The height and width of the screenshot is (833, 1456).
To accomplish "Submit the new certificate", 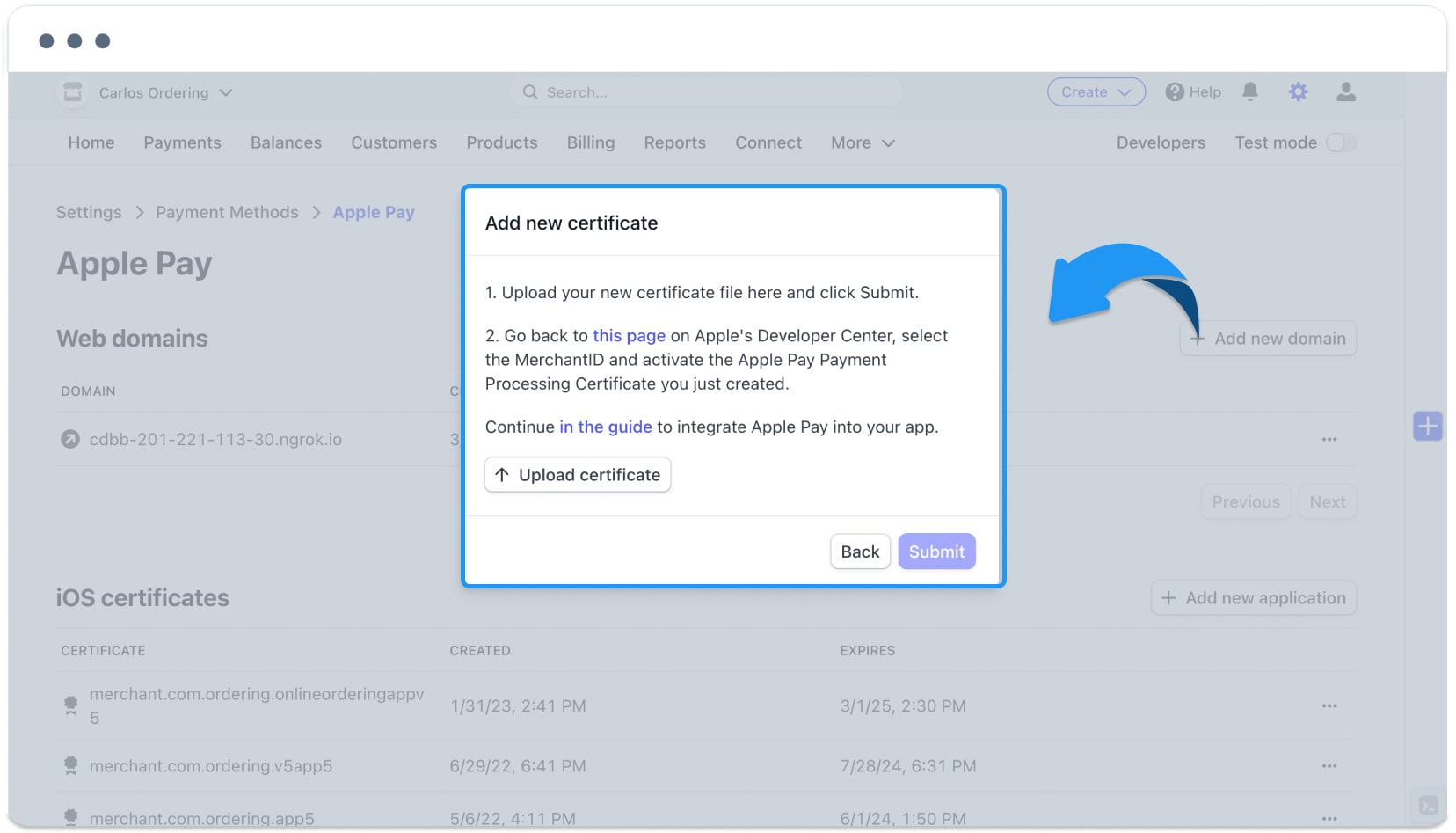I will 936,552.
